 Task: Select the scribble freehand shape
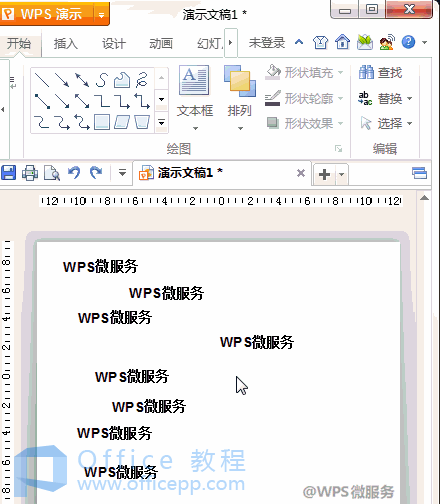(x=142, y=80)
